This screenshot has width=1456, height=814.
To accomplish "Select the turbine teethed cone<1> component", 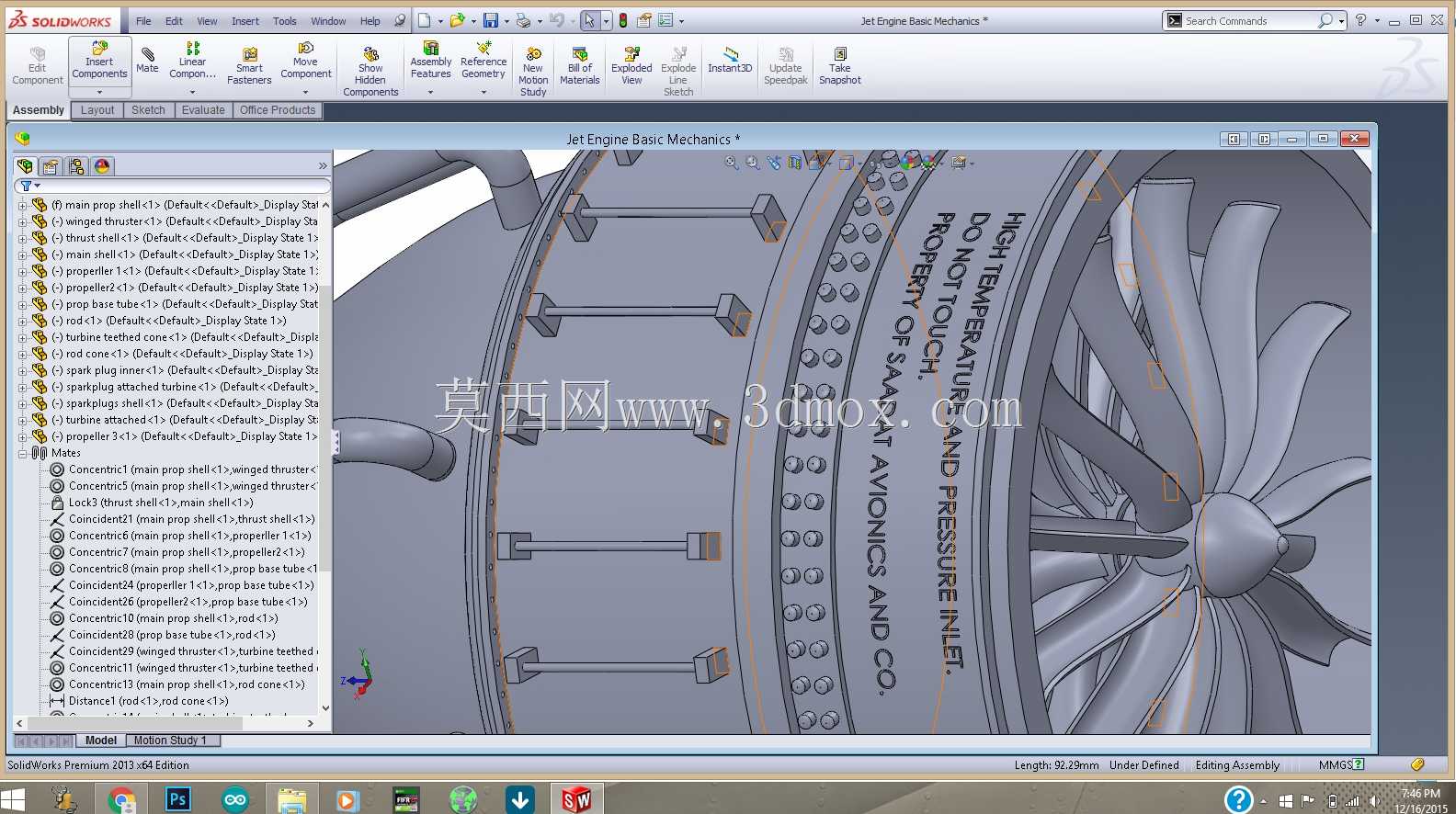I will 175,337.
